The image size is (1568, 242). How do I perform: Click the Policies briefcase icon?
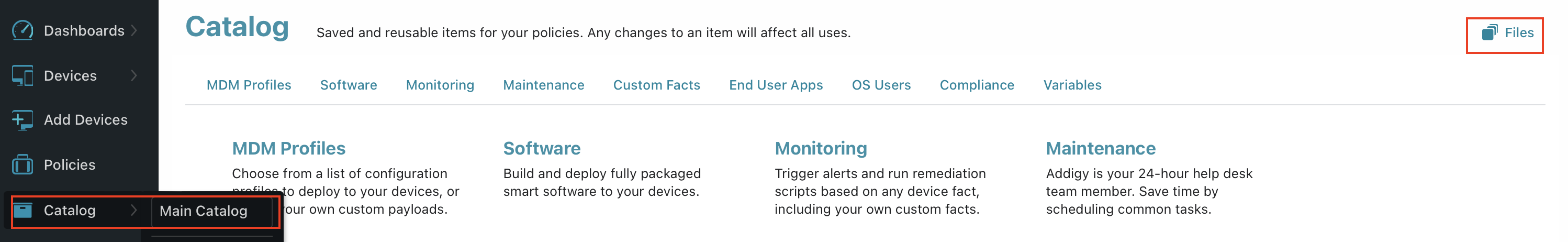(x=23, y=164)
